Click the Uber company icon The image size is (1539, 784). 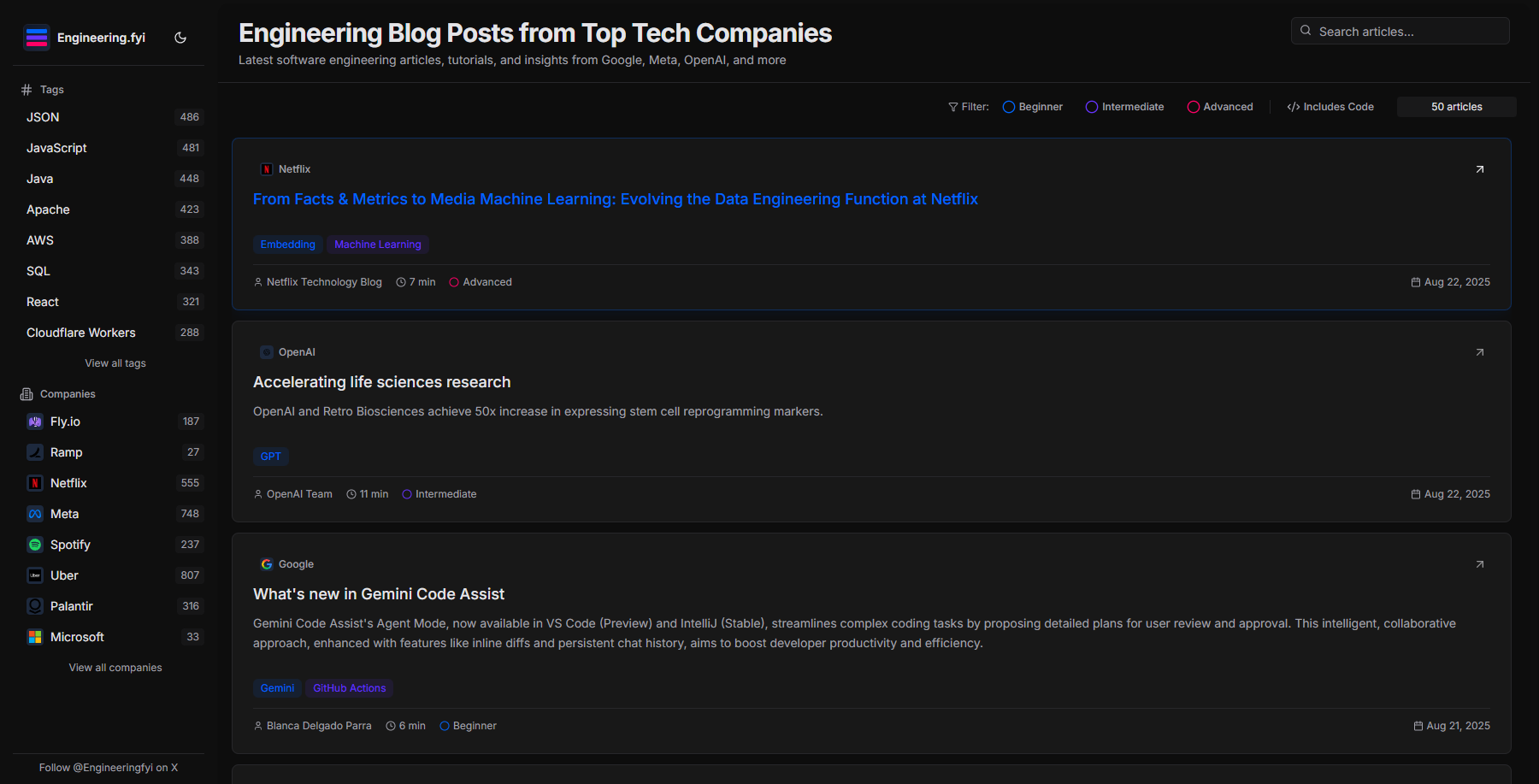(x=35, y=575)
